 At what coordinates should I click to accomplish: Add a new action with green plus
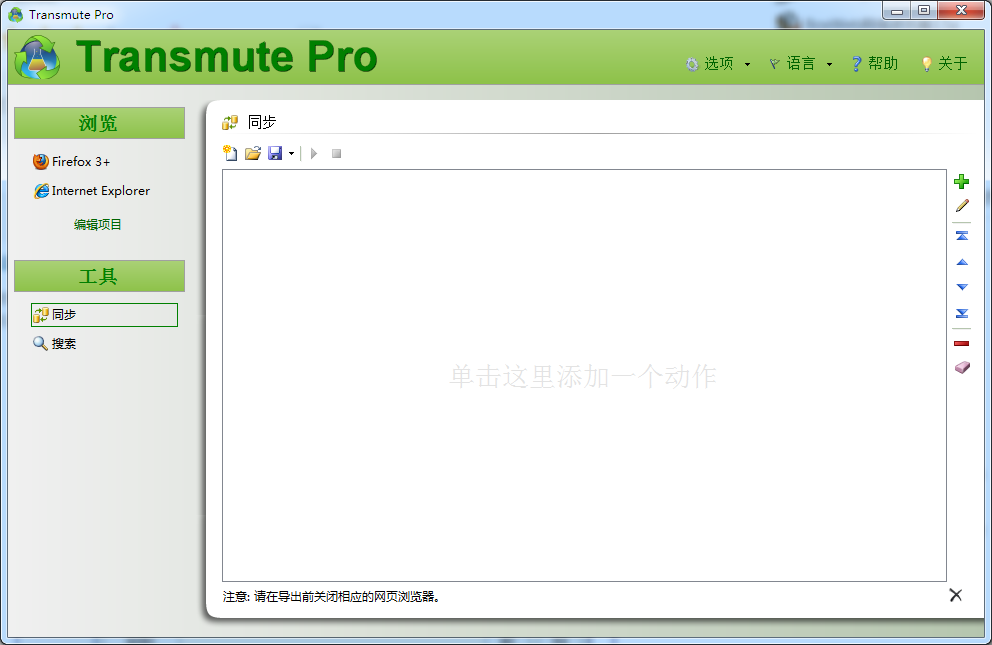tap(962, 181)
